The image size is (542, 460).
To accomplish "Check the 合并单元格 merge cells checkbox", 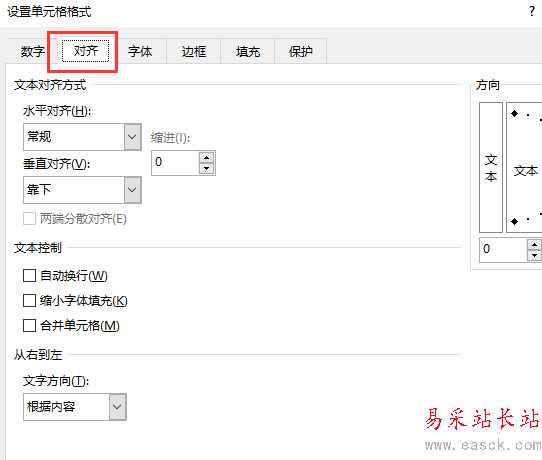I will [29, 326].
